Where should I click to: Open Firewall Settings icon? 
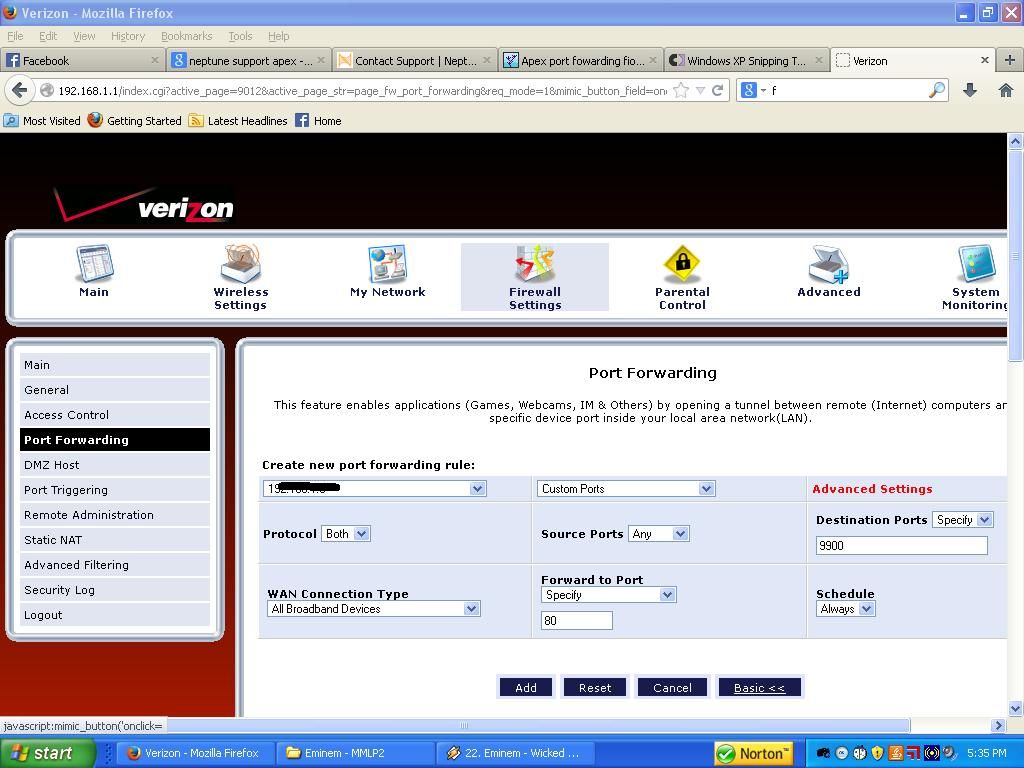tap(535, 263)
